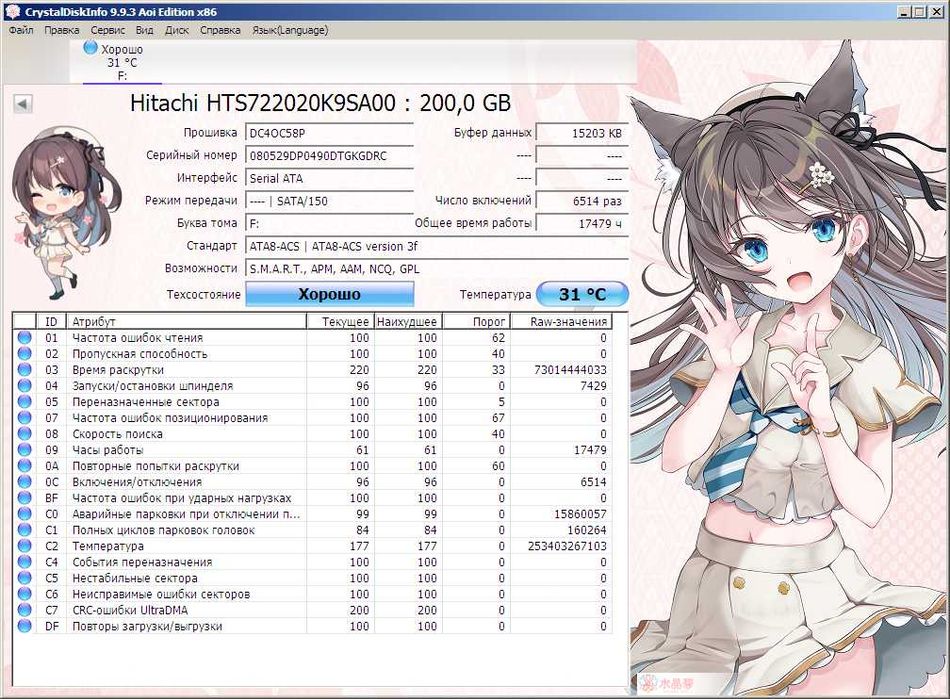This screenshot has height=699, width=950.
Task: Open the Справка menu
Action: [x=220, y=30]
